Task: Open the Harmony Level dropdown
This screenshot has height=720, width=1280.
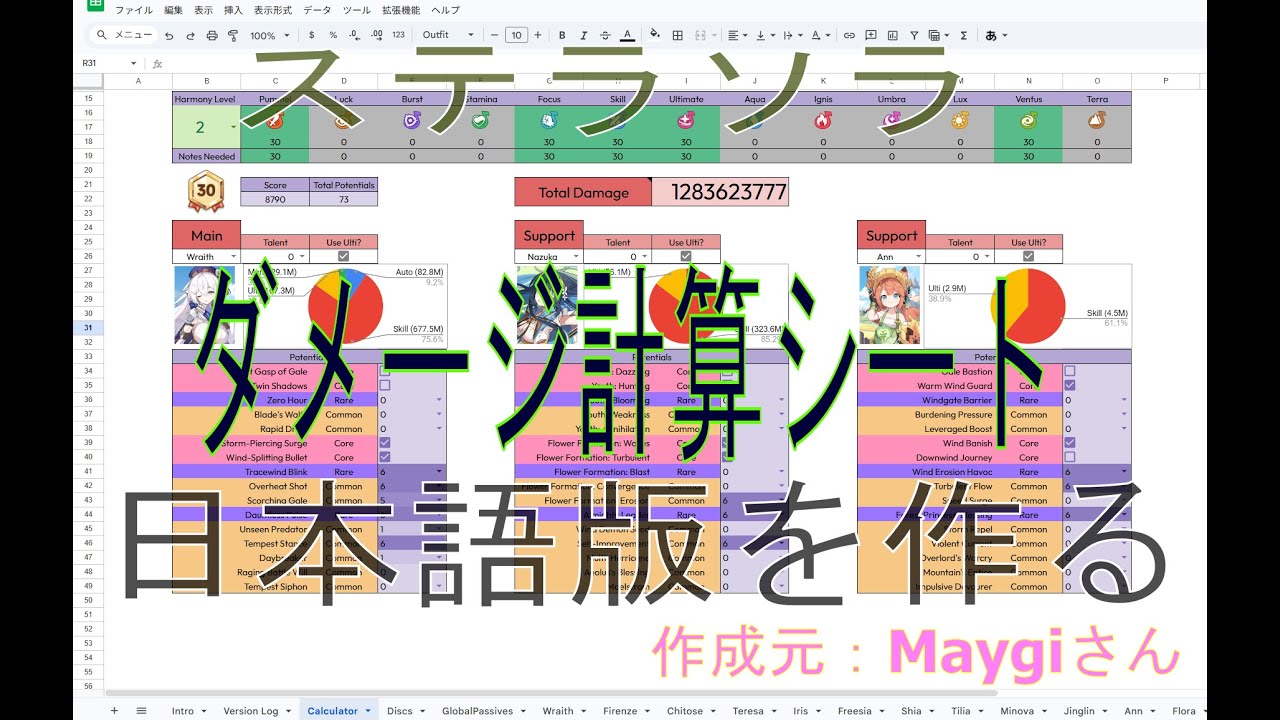Action: pyautogui.click(x=232, y=128)
